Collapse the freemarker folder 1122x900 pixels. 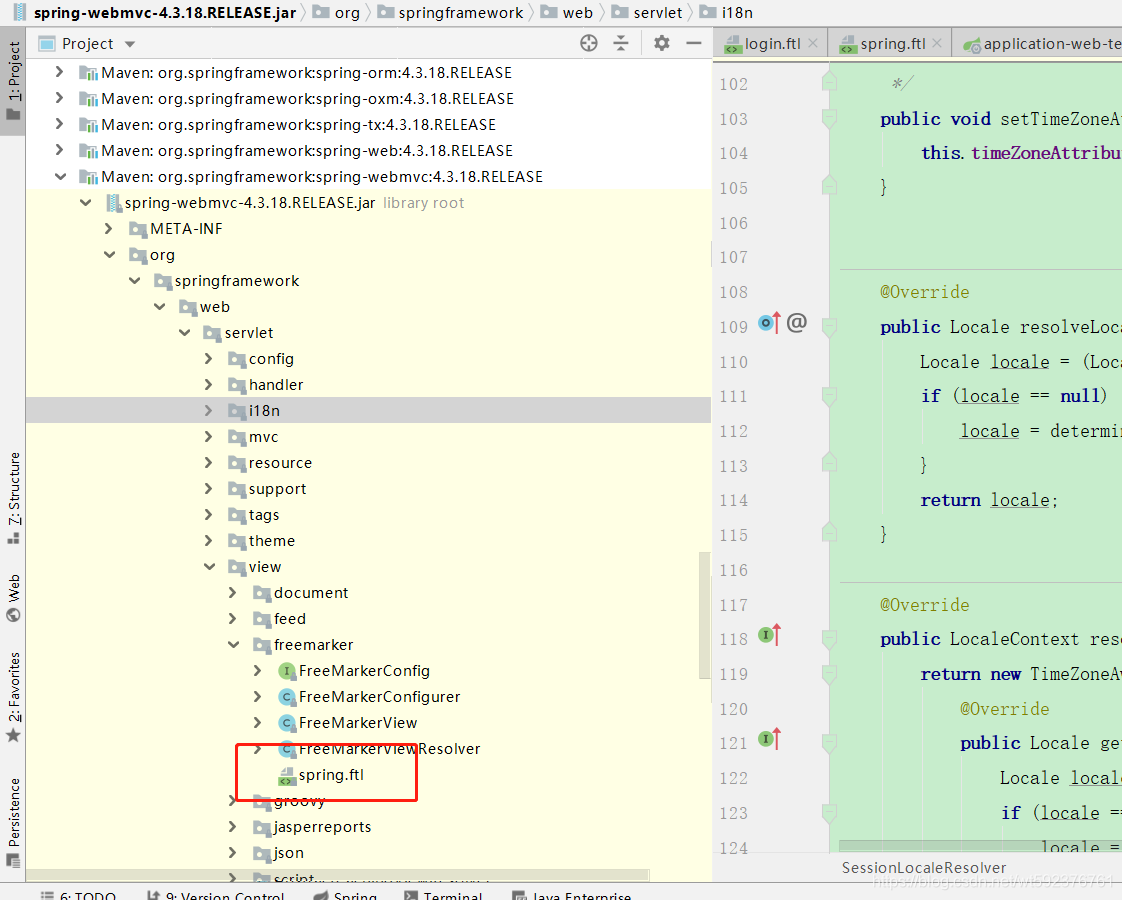click(x=233, y=645)
